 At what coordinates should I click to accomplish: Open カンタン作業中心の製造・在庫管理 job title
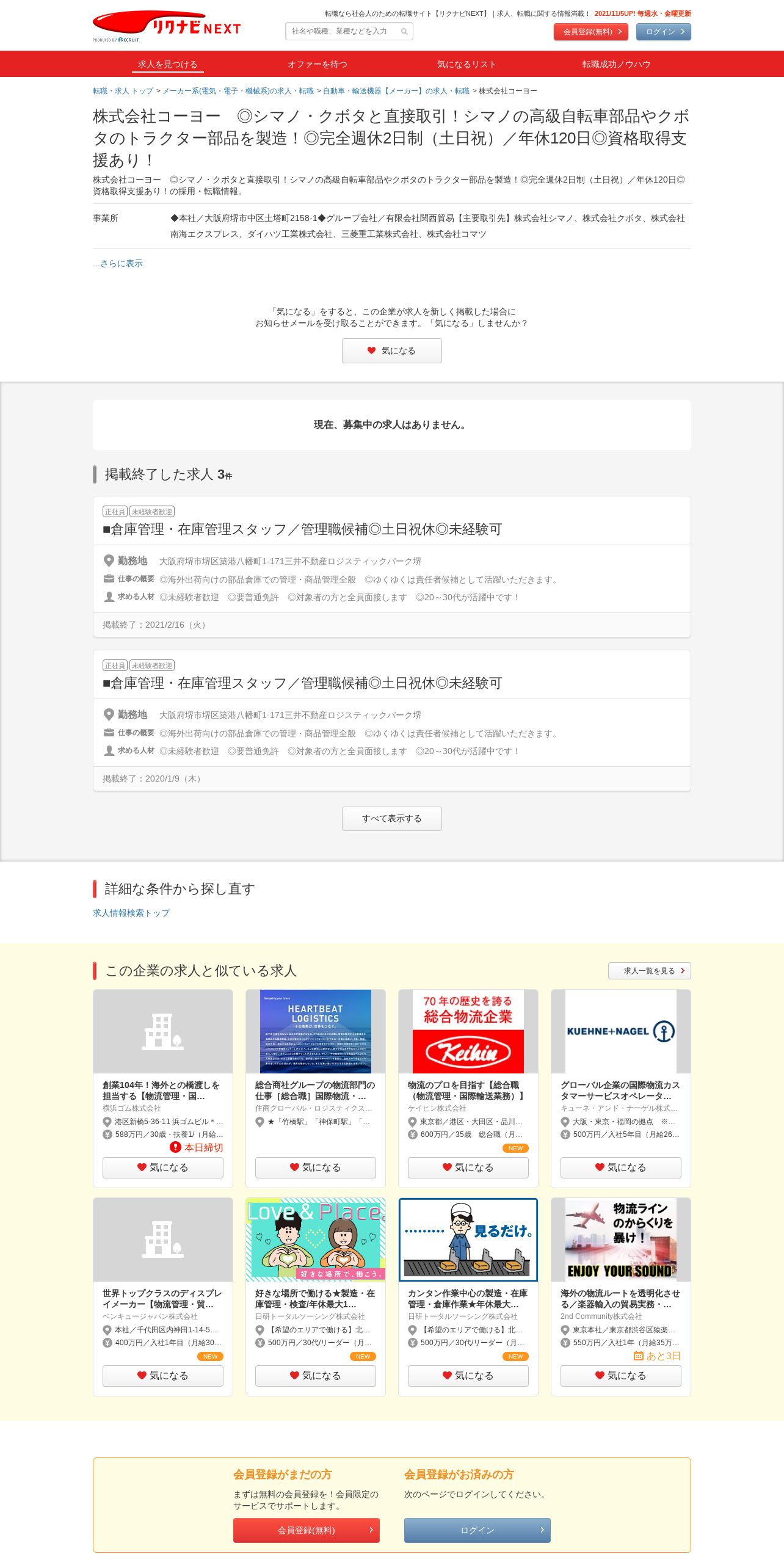point(468,1299)
